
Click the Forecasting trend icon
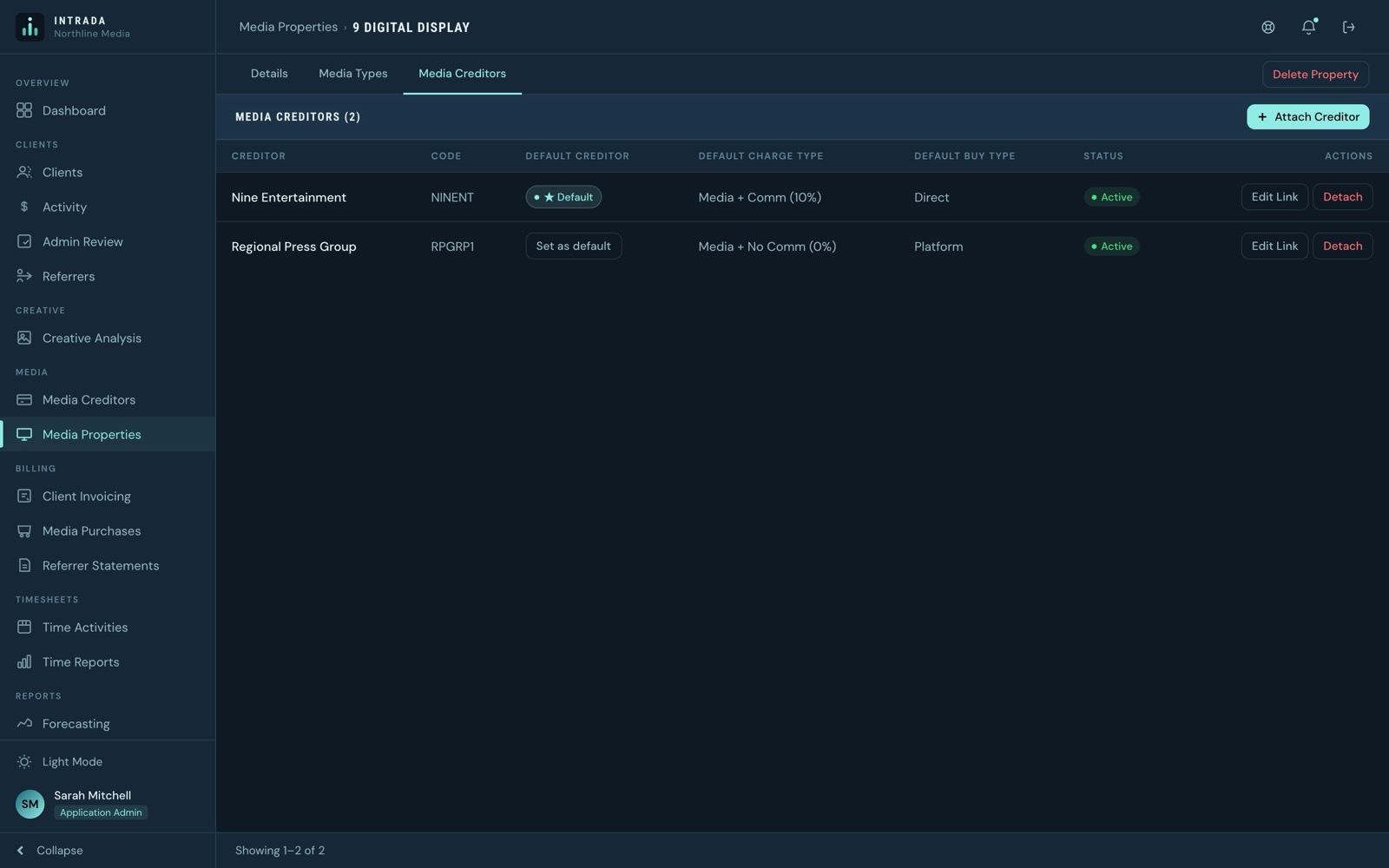tap(24, 723)
